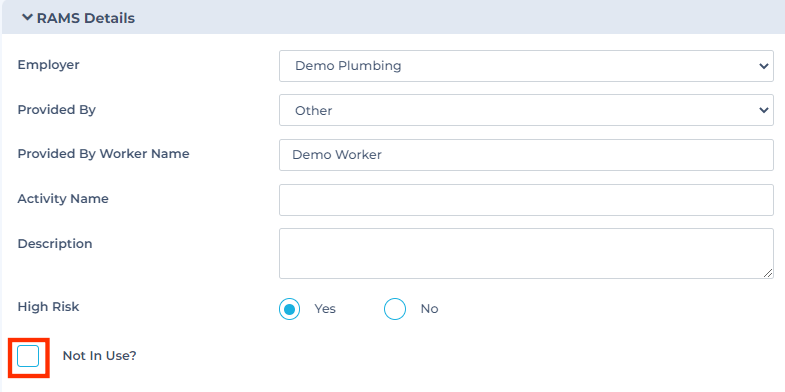This screenshot has height=392, width=785.
Task: Click into the empty Activity Name field
Action: point(526,200)
